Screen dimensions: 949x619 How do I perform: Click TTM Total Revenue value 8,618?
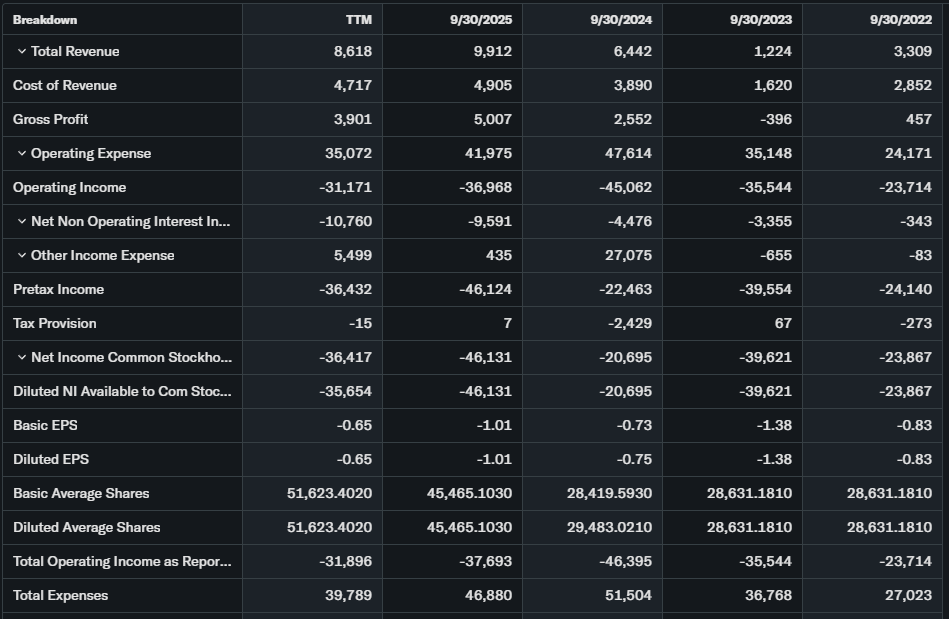click(352, 52)
